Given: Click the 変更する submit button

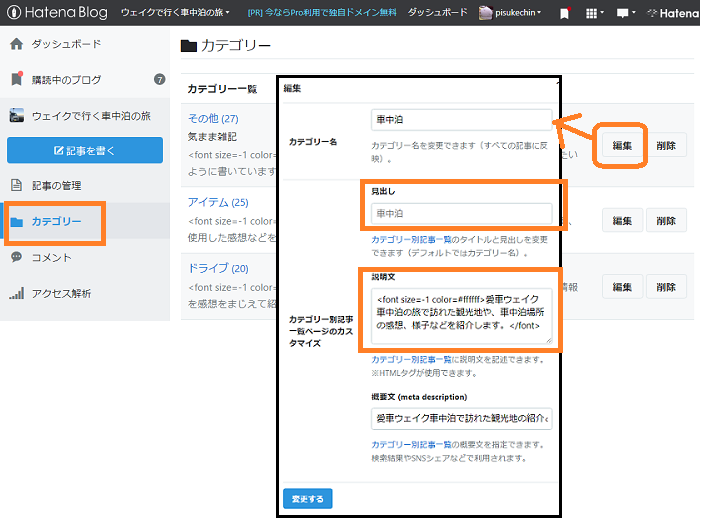Looking at the screenshot, I should pyautogui.click(x=308, y=498).
